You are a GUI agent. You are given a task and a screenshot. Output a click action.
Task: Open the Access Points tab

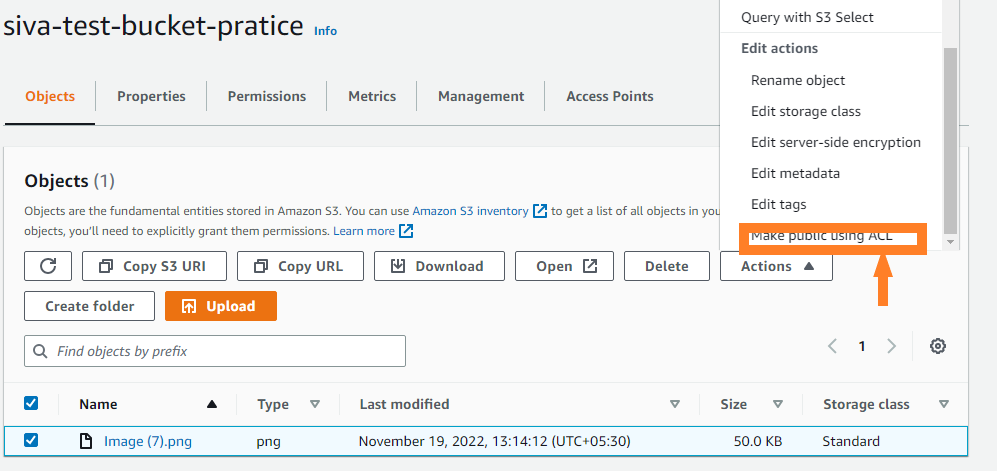[x=610, y=97]
